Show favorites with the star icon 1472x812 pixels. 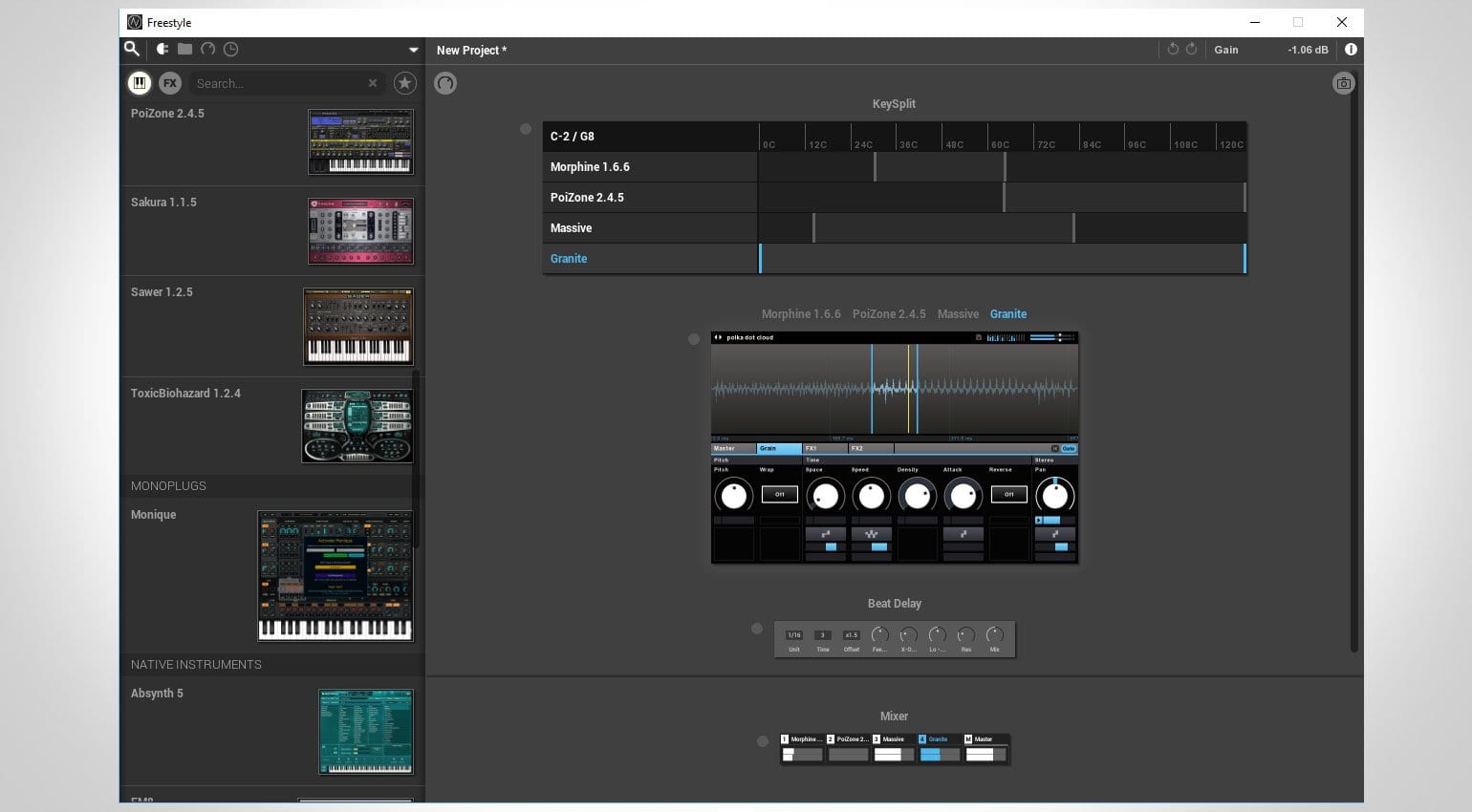pyautogui.click(x=405, y=83)
